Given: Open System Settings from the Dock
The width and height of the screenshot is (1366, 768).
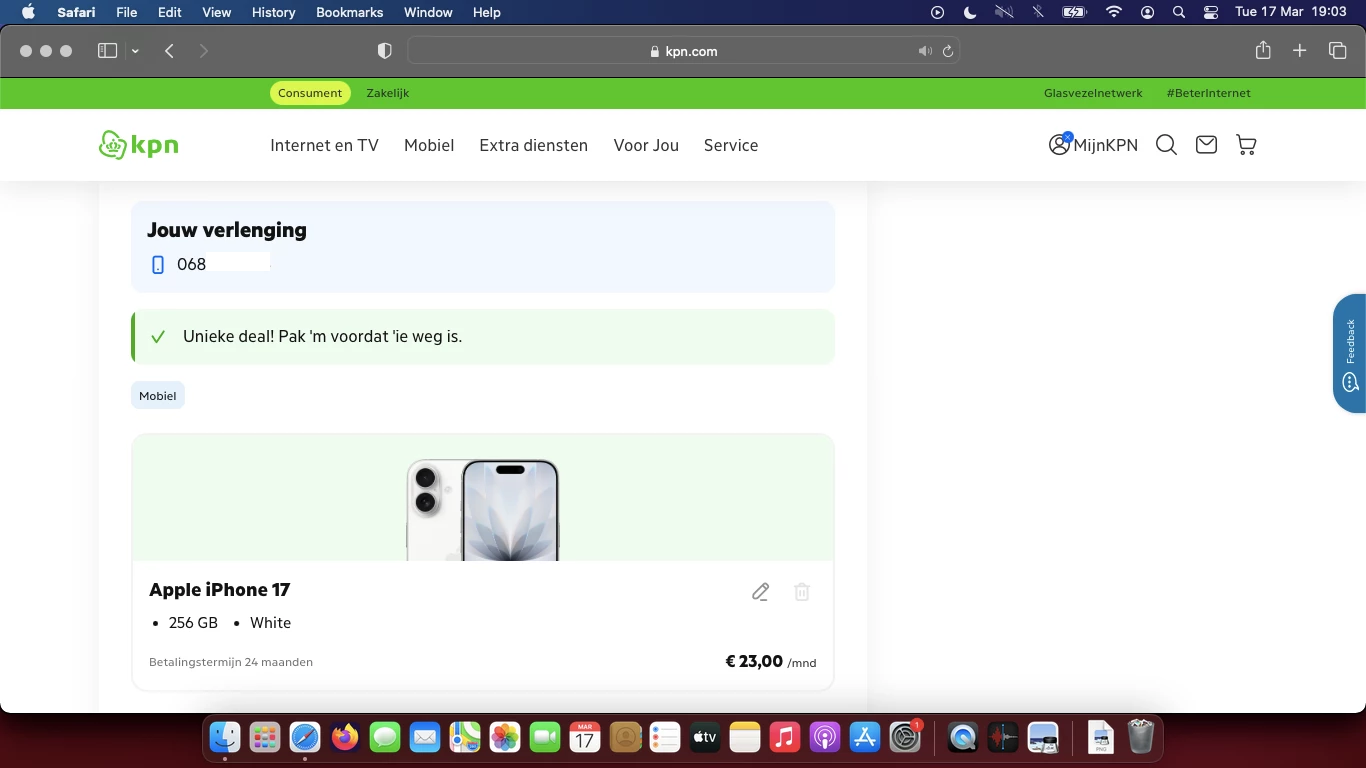Looking at the screenshot, I should pos(905,738).
